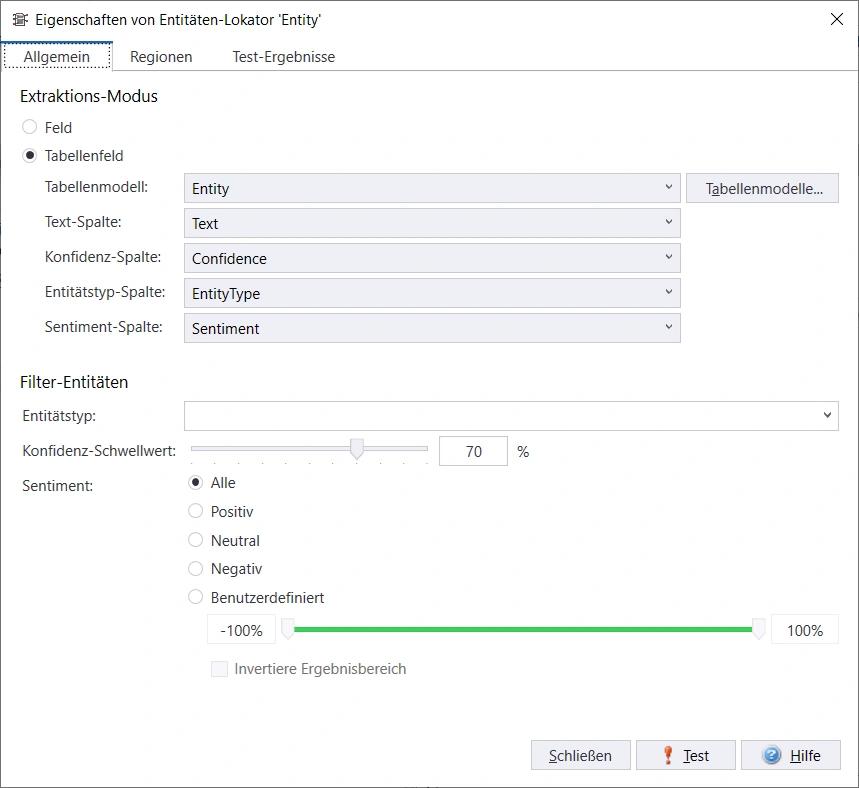Click the -100% minimum sentiment field
The image size is (859, 788).
click(241, 630)
